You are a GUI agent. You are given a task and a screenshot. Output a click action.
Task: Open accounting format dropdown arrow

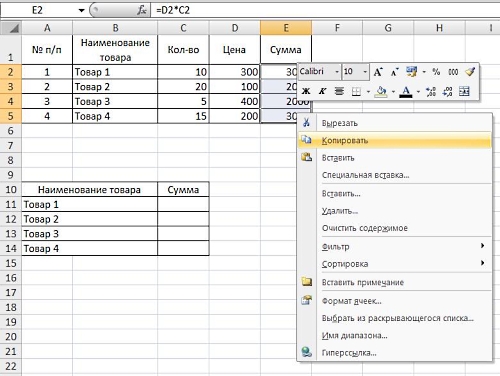pos(424,72)
